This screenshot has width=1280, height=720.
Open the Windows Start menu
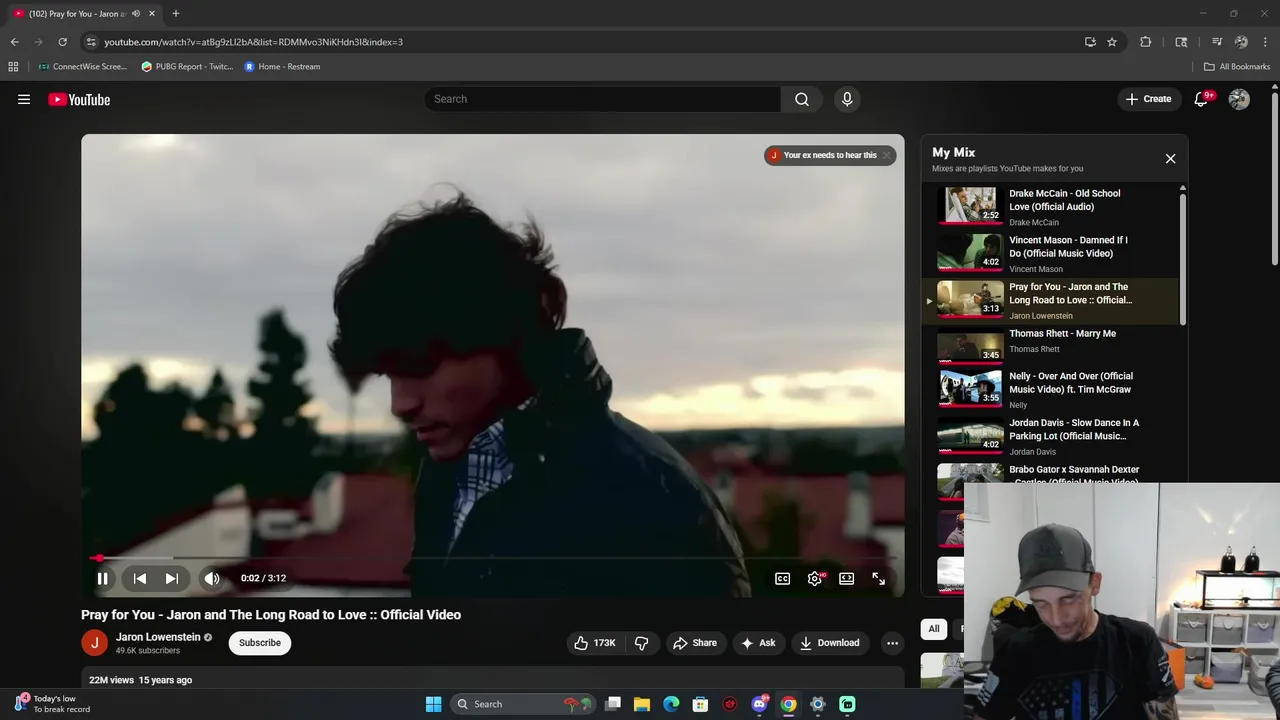(433, 704)
